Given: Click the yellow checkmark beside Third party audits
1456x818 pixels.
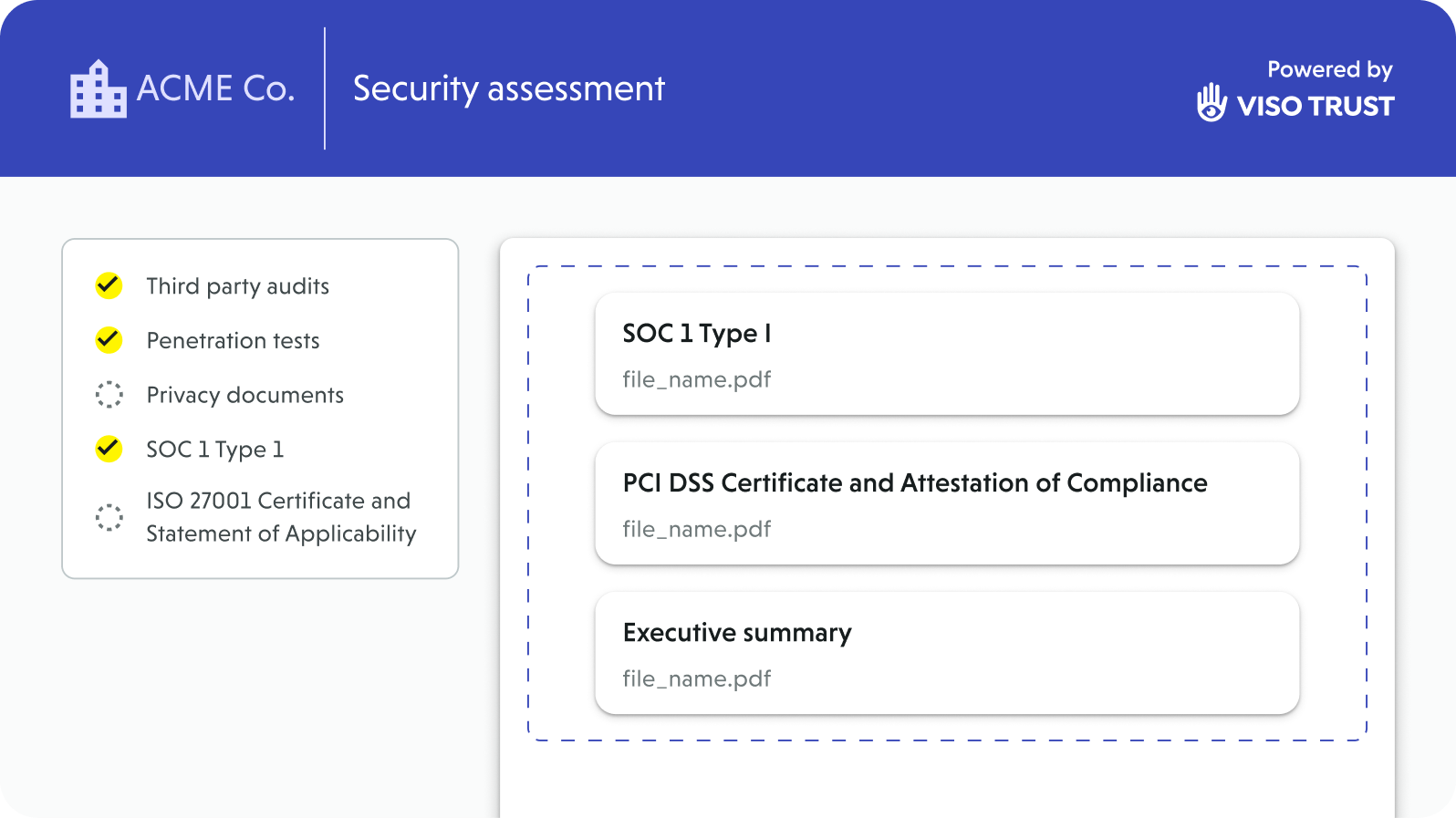Looking at the screenshot, I should (109, 285).
